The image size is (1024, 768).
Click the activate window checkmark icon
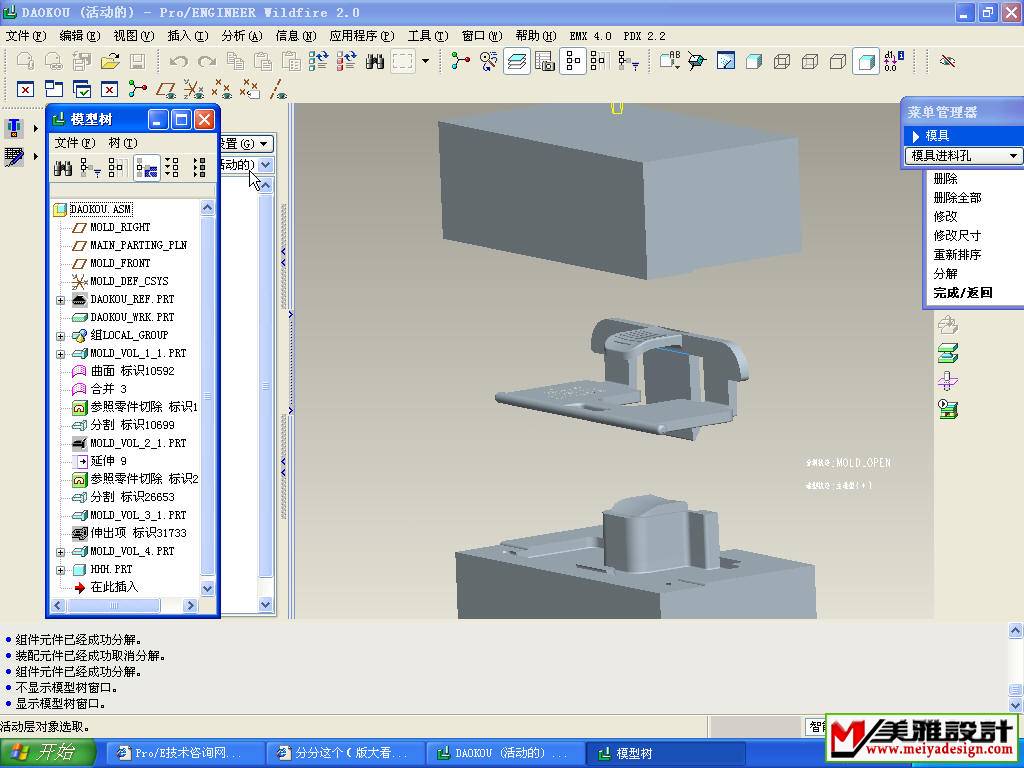tap(82, 89)
